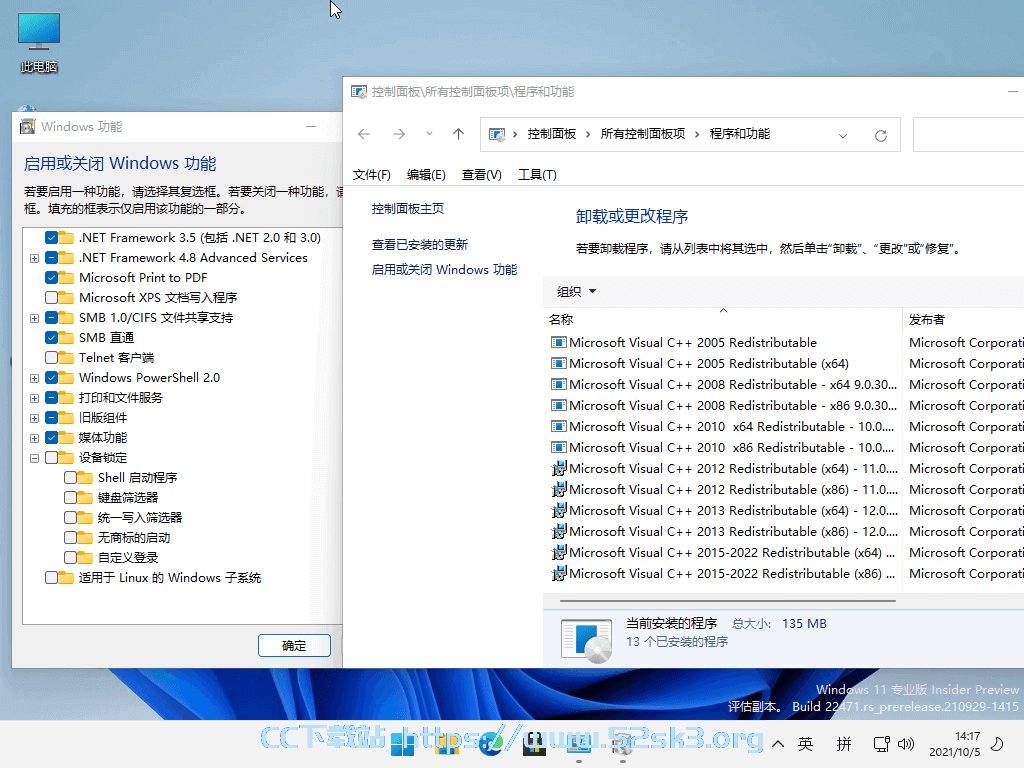This screenshot has width=1024, height=768.
Task: Open 查看已安装的更新 link
Action: 420,245
